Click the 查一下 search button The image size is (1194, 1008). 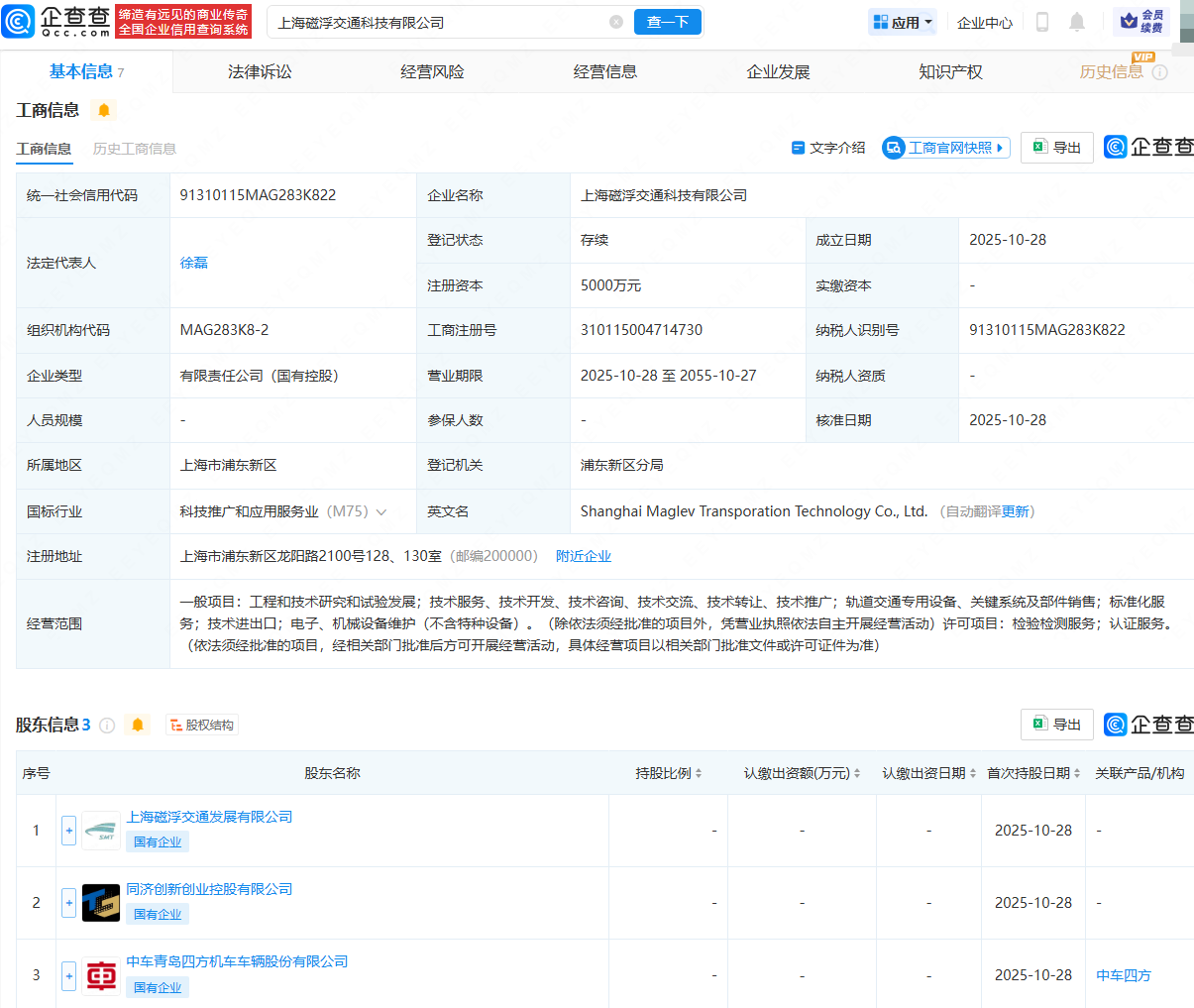tap(667, 21)
